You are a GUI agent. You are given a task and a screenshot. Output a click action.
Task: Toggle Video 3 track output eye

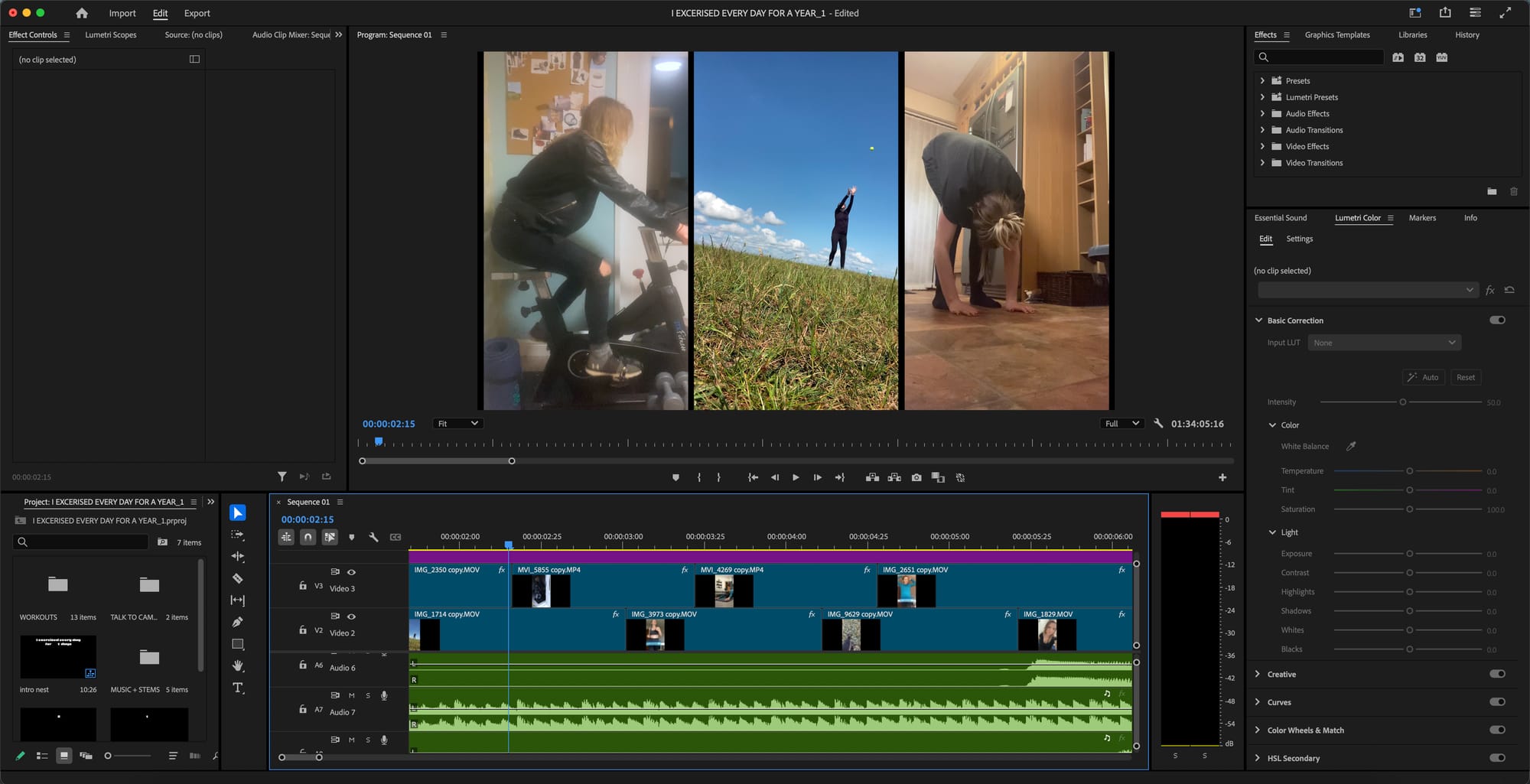(x=351, y=571)
